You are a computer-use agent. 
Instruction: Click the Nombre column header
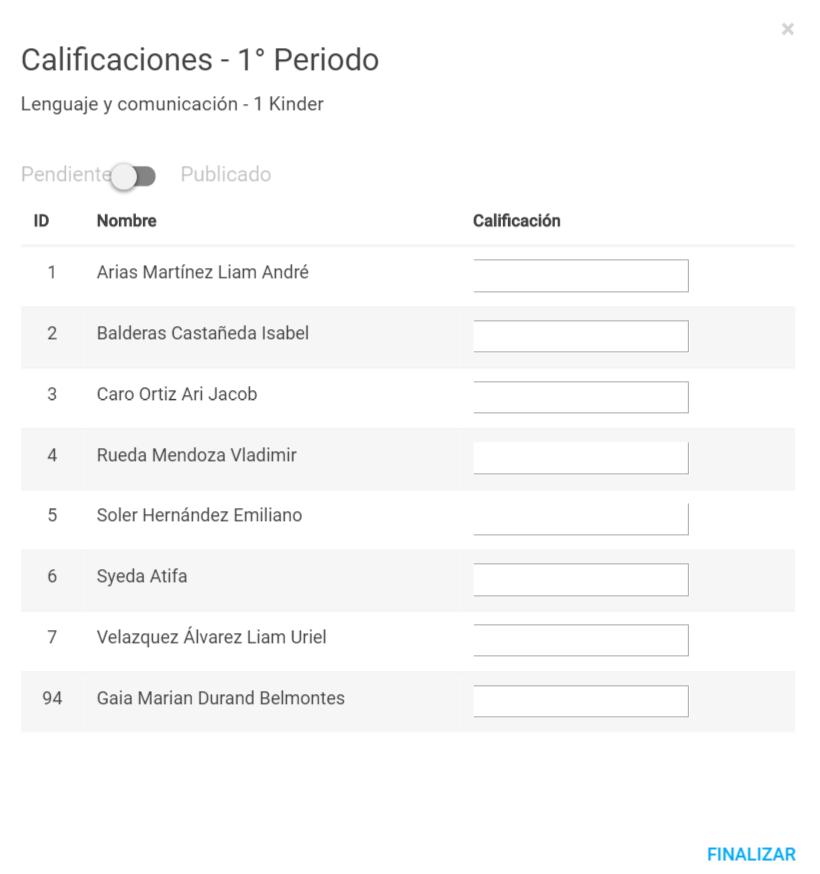click(127, 221)
